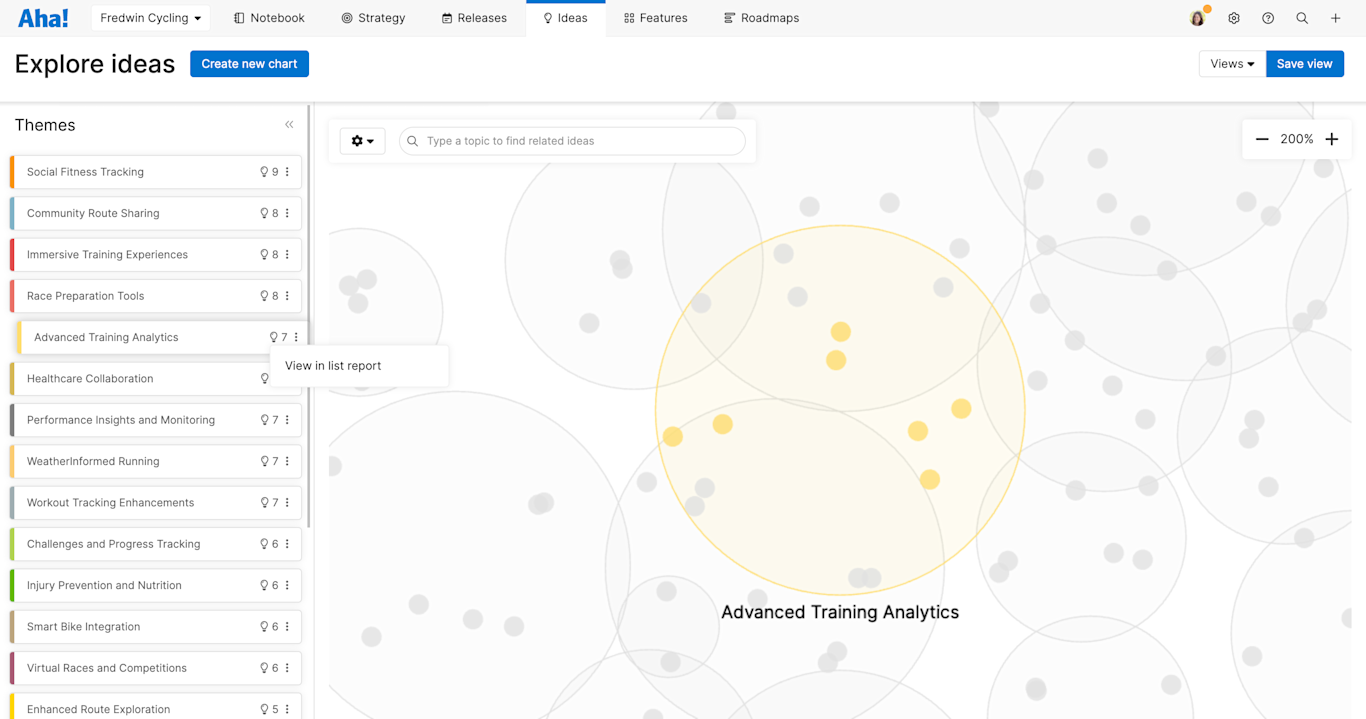Click the Advanced Training Analytics chart label
Viewport: 1366px width, 719px height.
click(840, 612)
